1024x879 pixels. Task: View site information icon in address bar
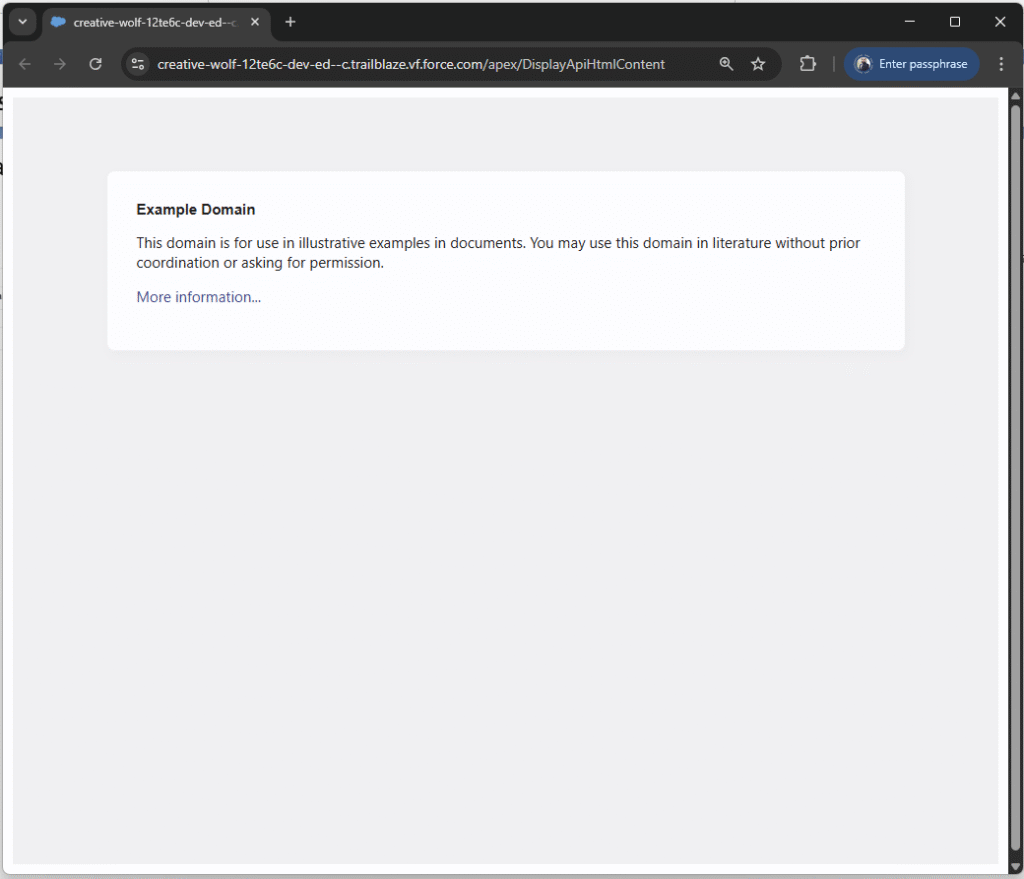138,64
